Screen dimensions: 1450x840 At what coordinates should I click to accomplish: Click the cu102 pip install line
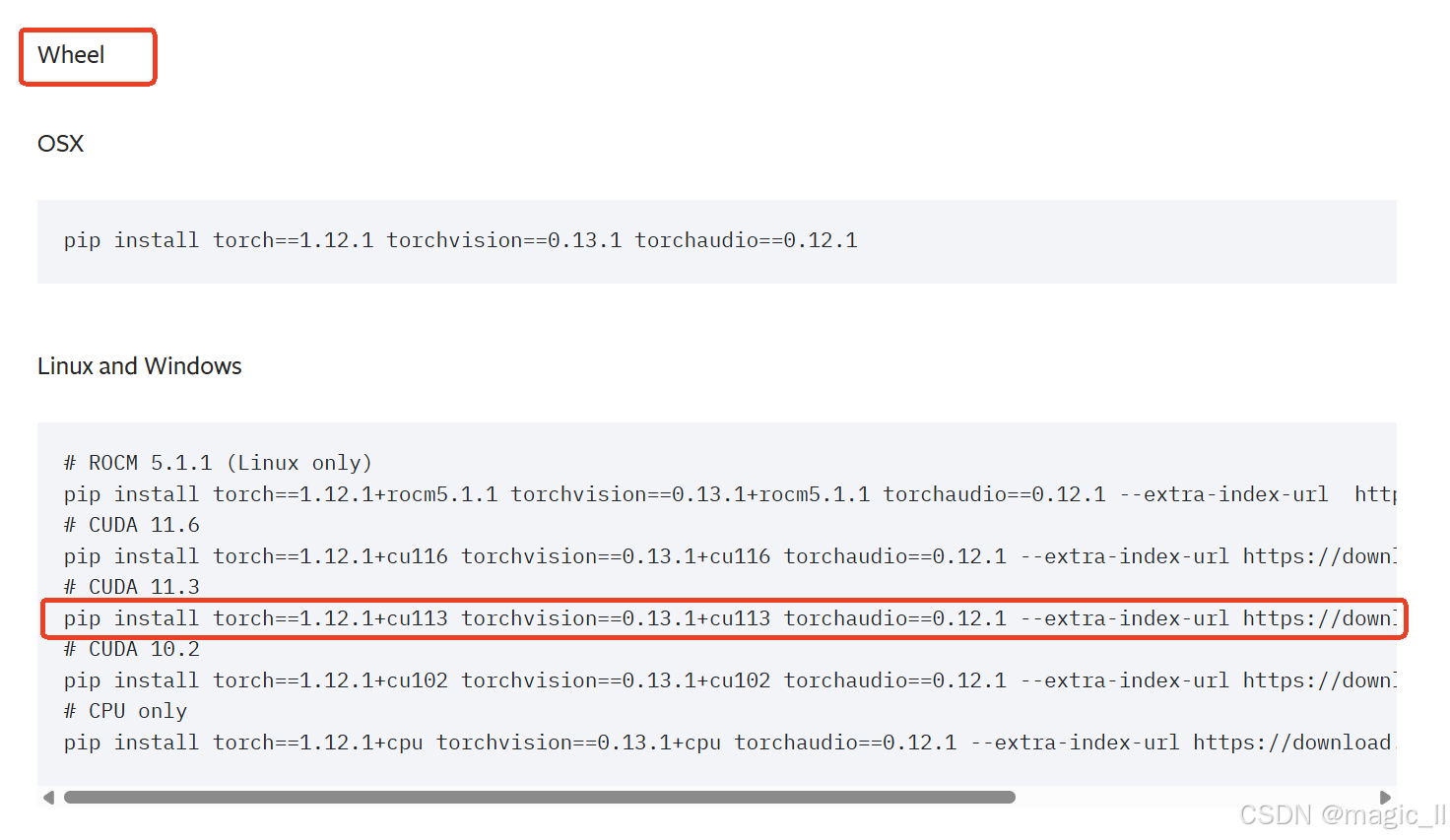pos(730,680)
